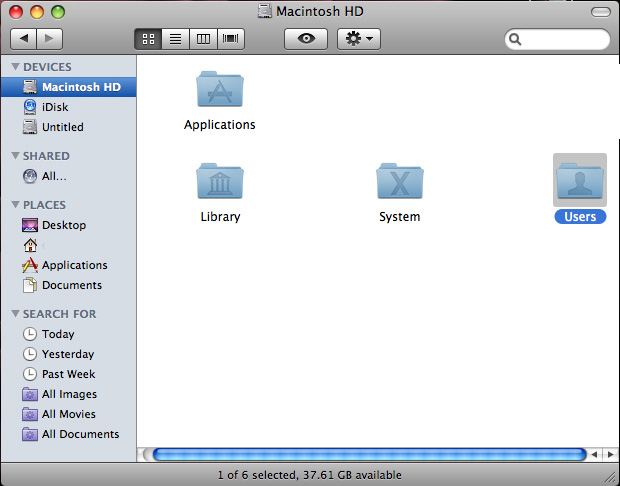Screen dimensions: 620x486
Task: Click the window resize grip corner
Action: [612, 478]
